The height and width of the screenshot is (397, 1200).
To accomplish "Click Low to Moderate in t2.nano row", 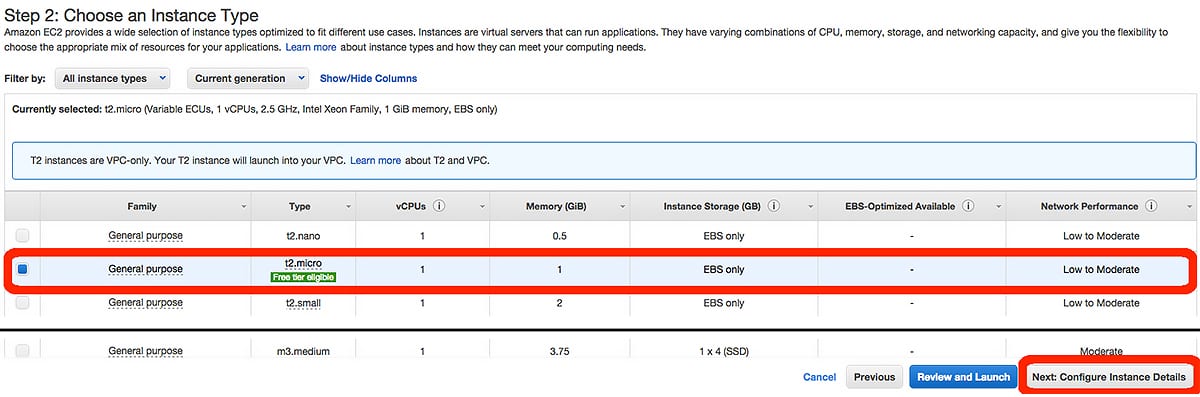I will pos(1101,236).
